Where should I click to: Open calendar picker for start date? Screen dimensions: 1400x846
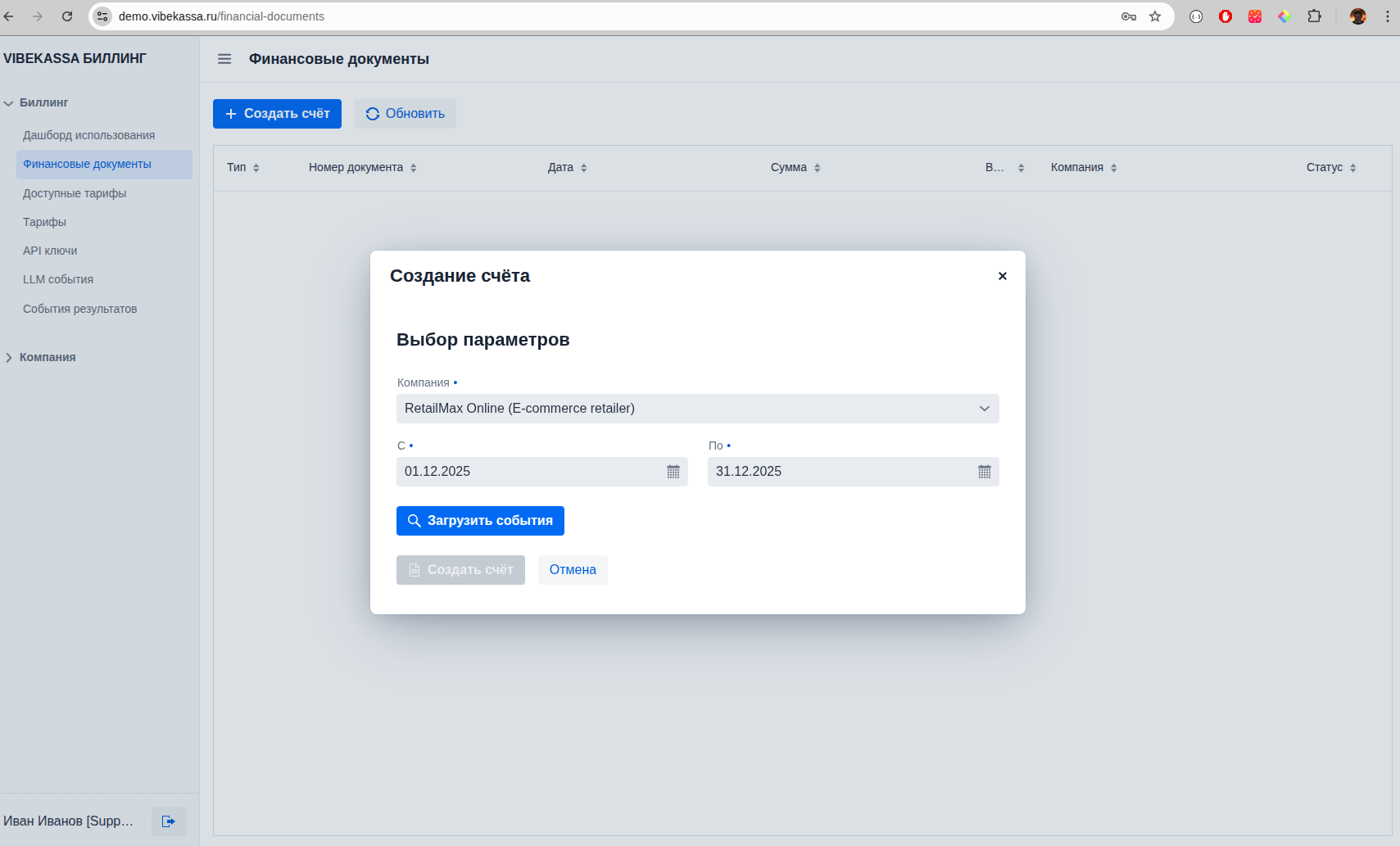point(673,472)
